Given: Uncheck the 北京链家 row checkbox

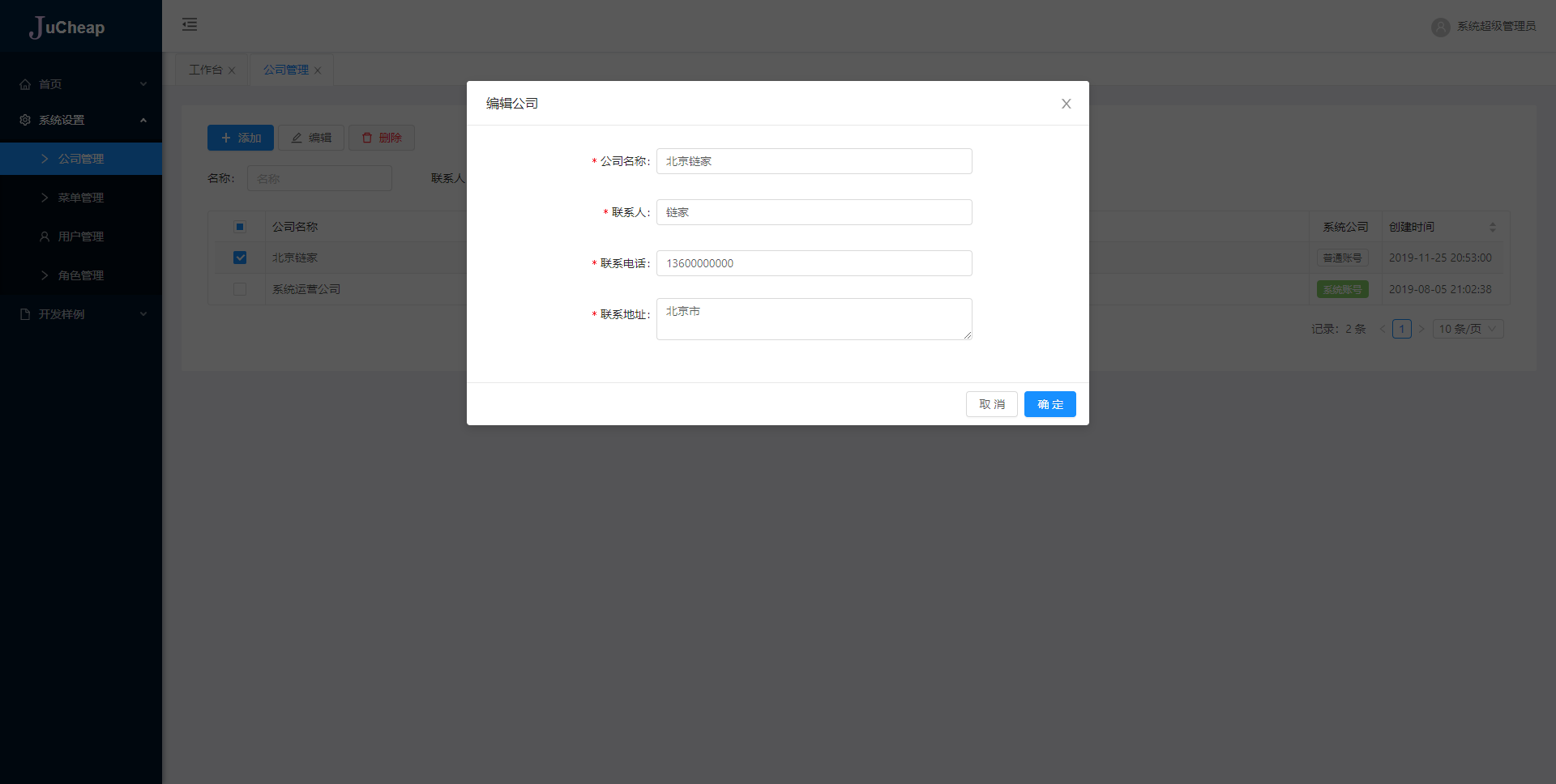Looking at the screenshot, I should pyautogui.click(x=239, y=257).
